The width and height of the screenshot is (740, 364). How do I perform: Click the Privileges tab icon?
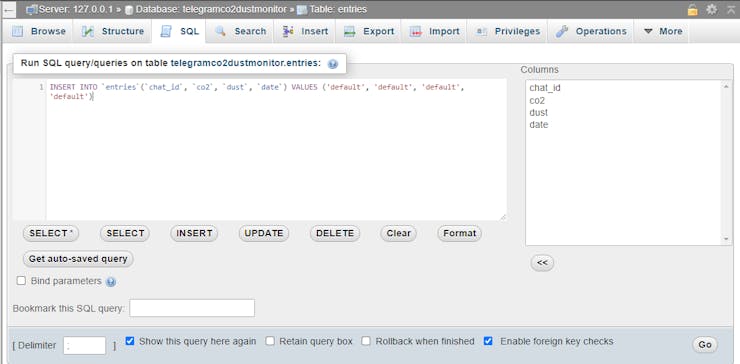point(481,32)
